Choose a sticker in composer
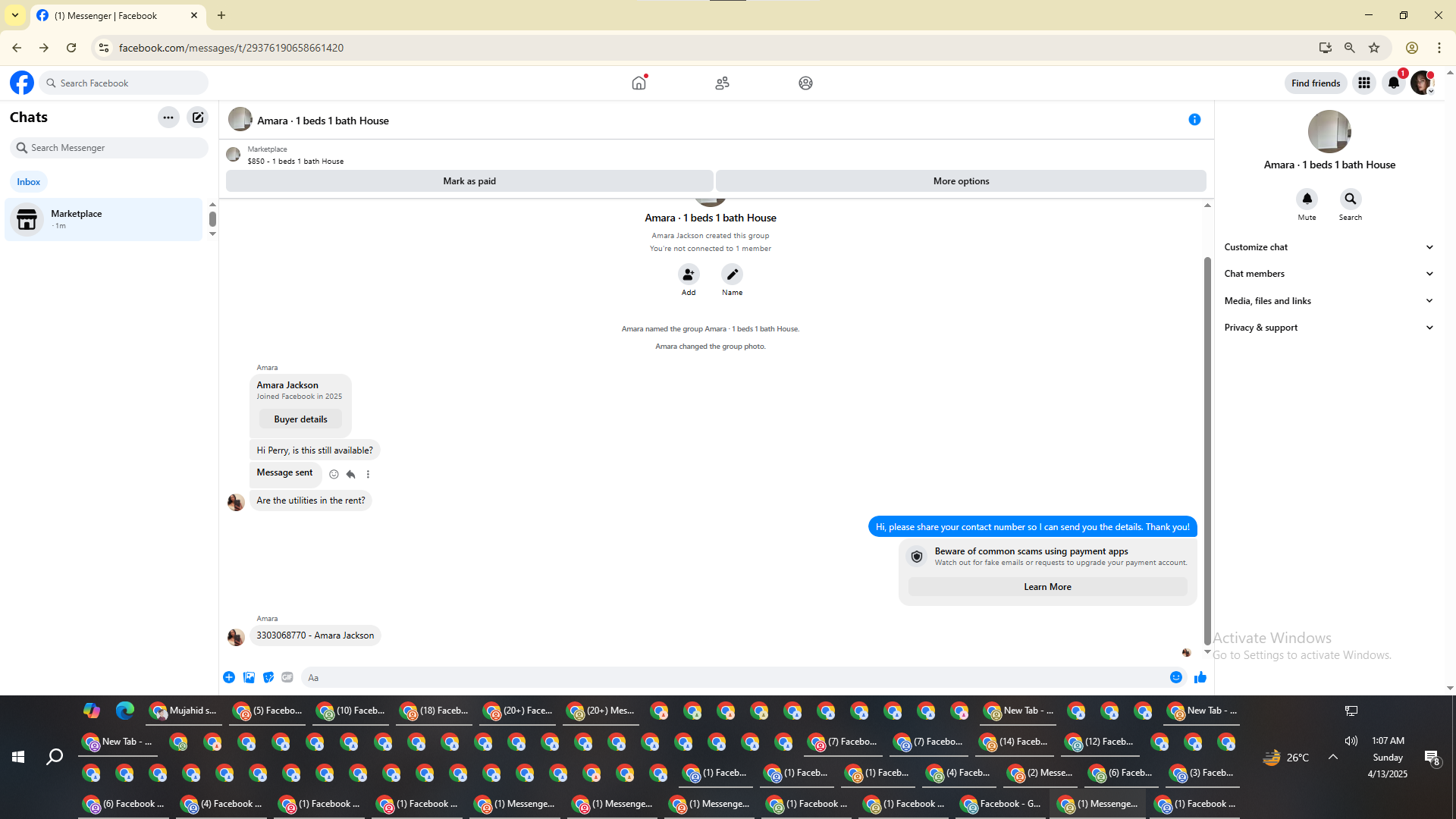This screenshot has height=819, width=1456. 268,677
